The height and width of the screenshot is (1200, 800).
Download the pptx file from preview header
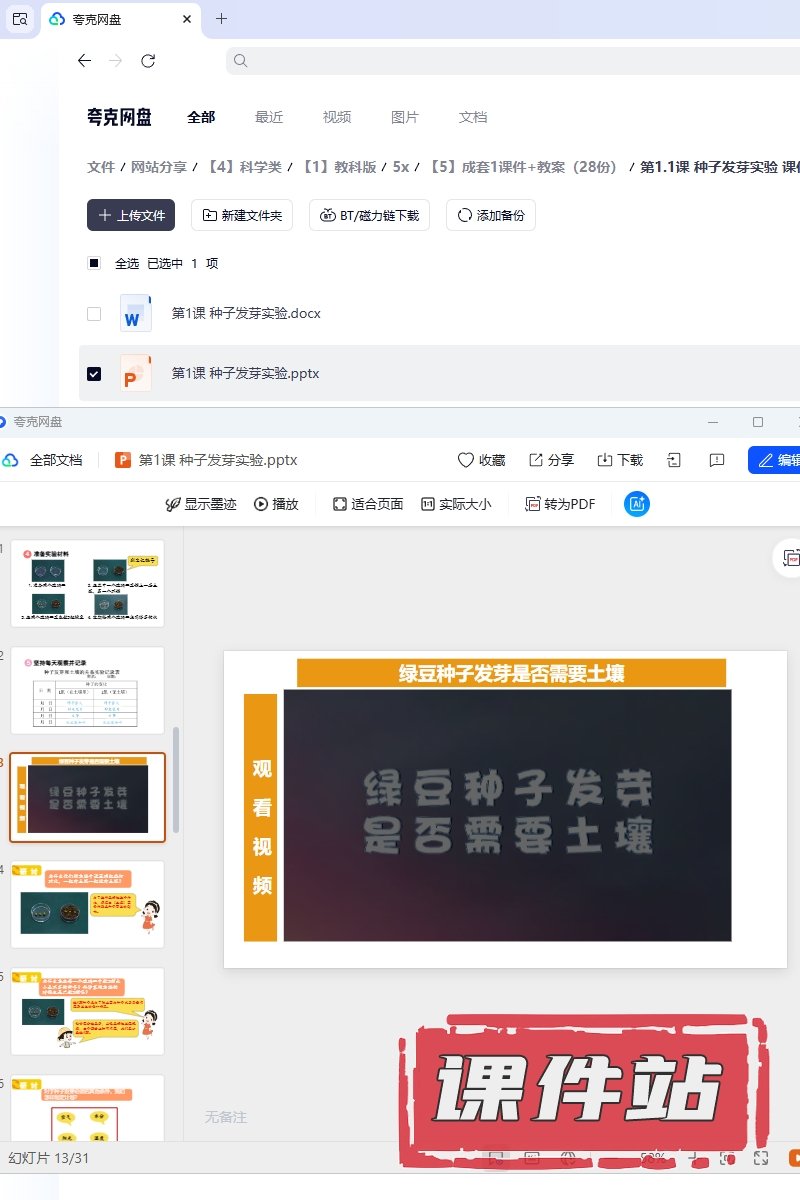click(x=620, y=460)
